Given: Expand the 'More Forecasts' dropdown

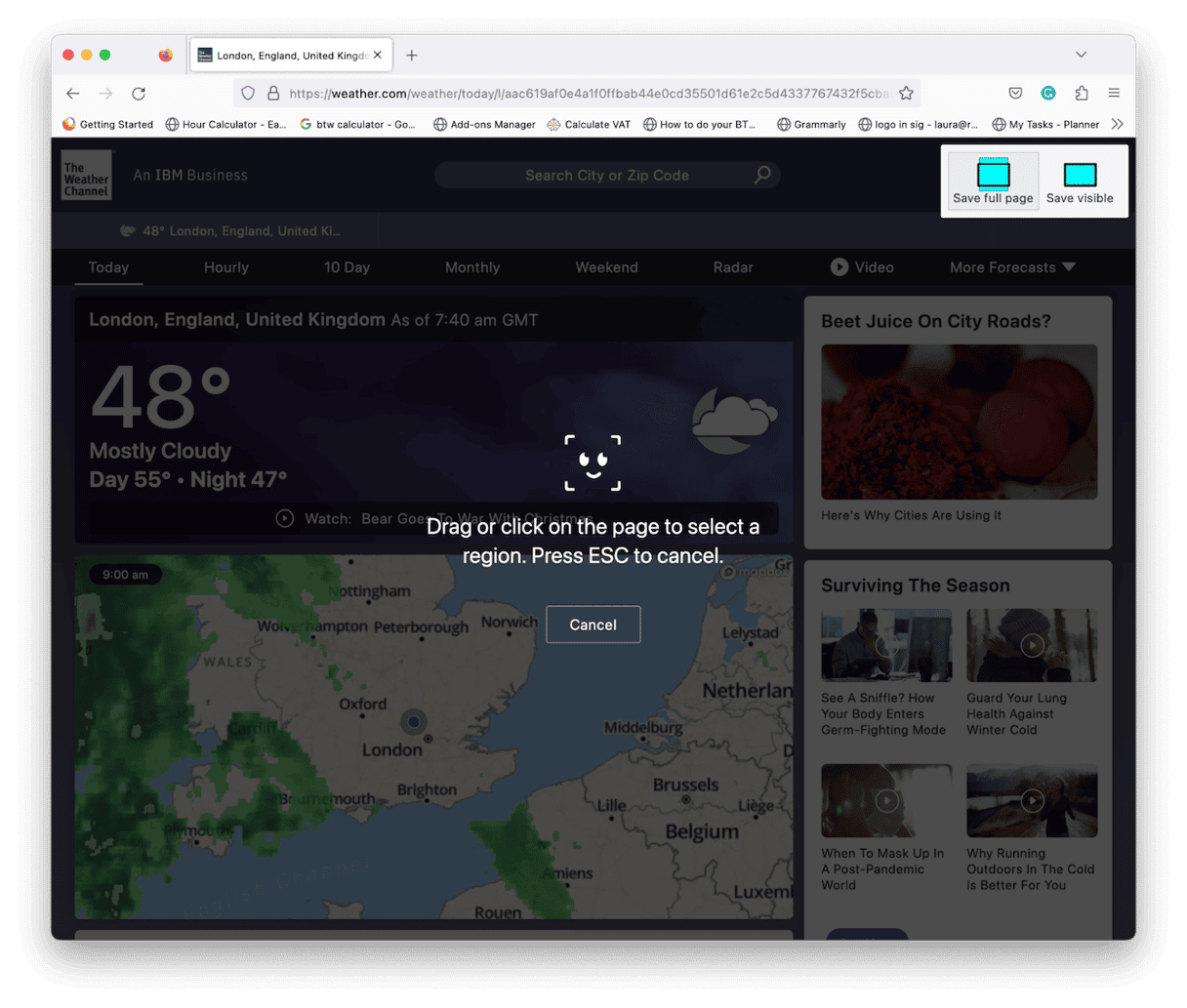Looking at the screenshot, I should tap(1010, 266).
